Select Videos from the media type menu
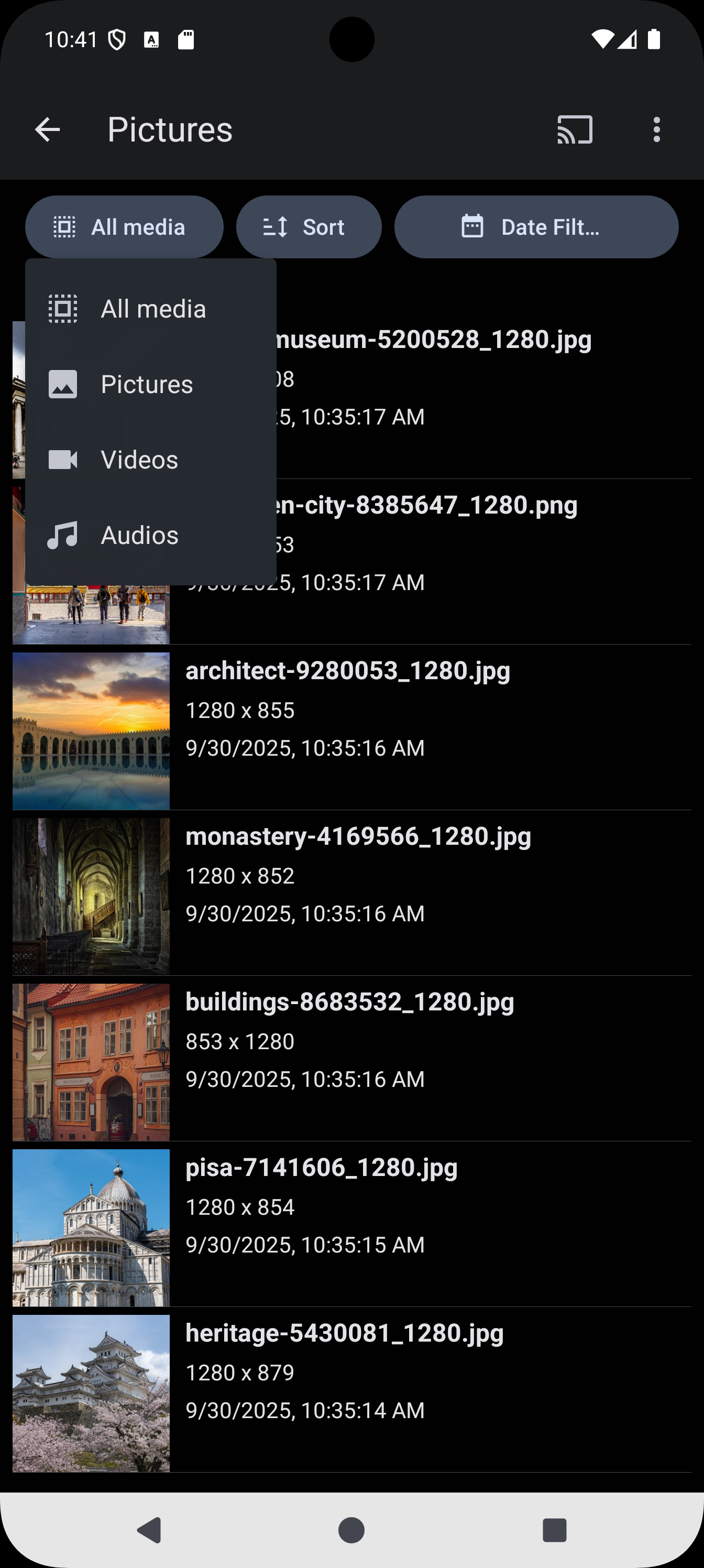 point(139,460)
